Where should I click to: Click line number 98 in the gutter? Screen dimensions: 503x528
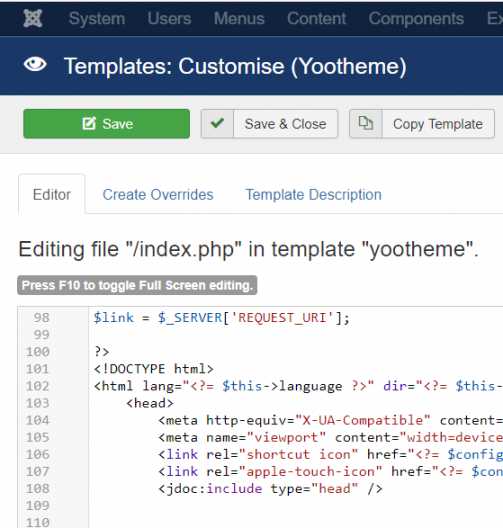coord(41,318)
